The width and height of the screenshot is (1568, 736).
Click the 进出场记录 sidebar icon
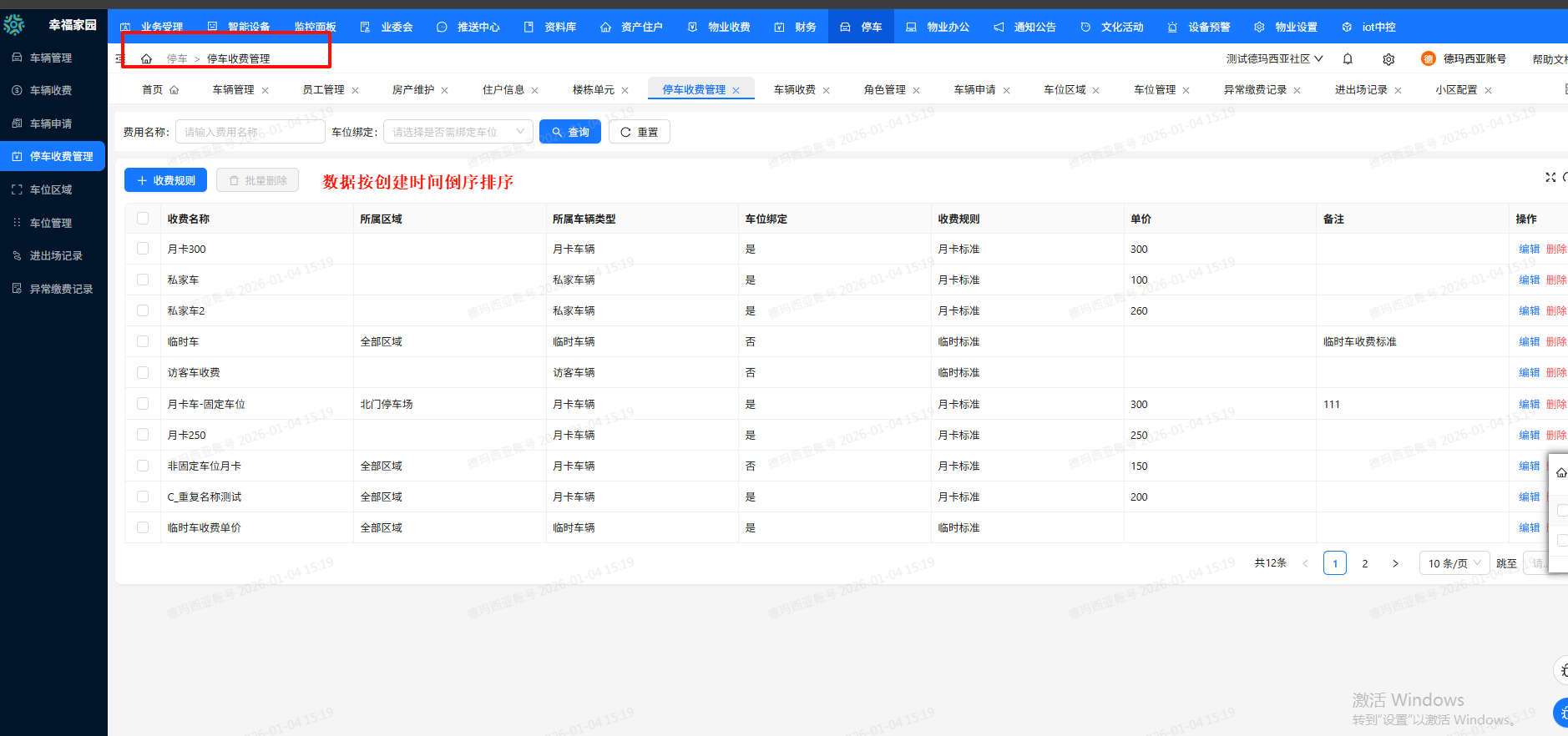17,255
